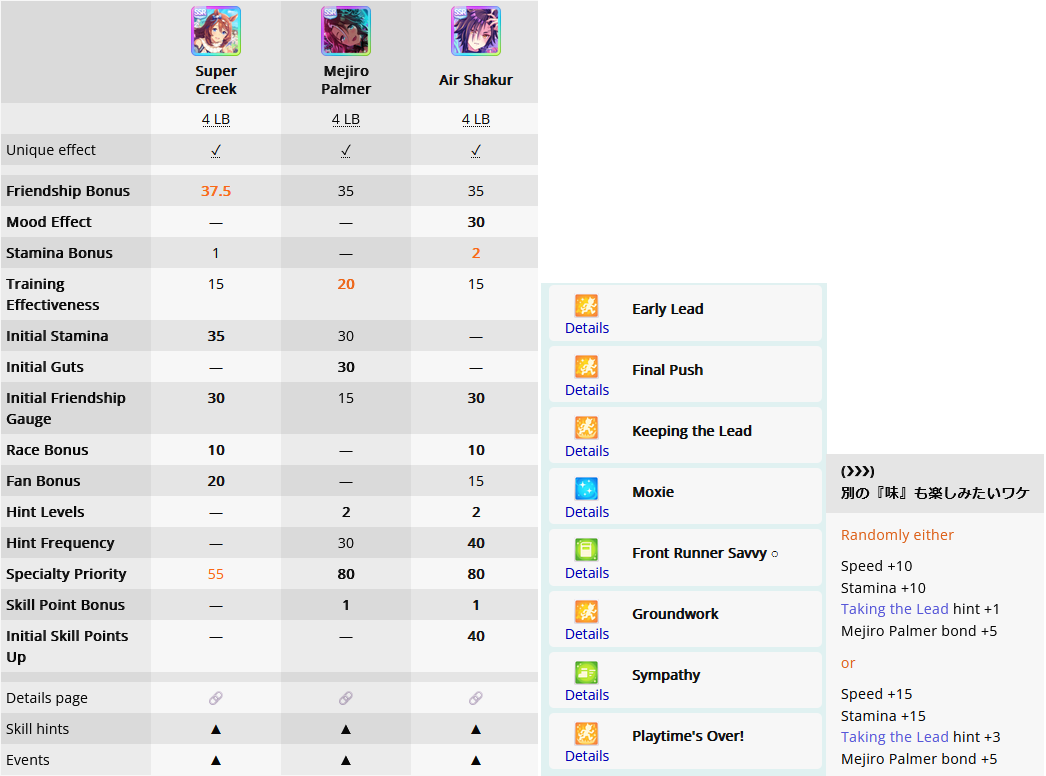The height and width of the screenshot is (776, 1046).
Task: Click Air Shakur's orange Stamina Bonus value 2
Action: 476,253
